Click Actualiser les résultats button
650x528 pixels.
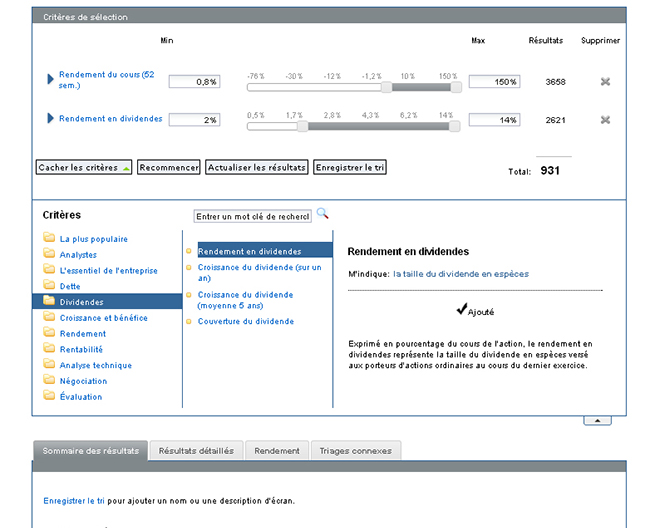coord(257,167)
